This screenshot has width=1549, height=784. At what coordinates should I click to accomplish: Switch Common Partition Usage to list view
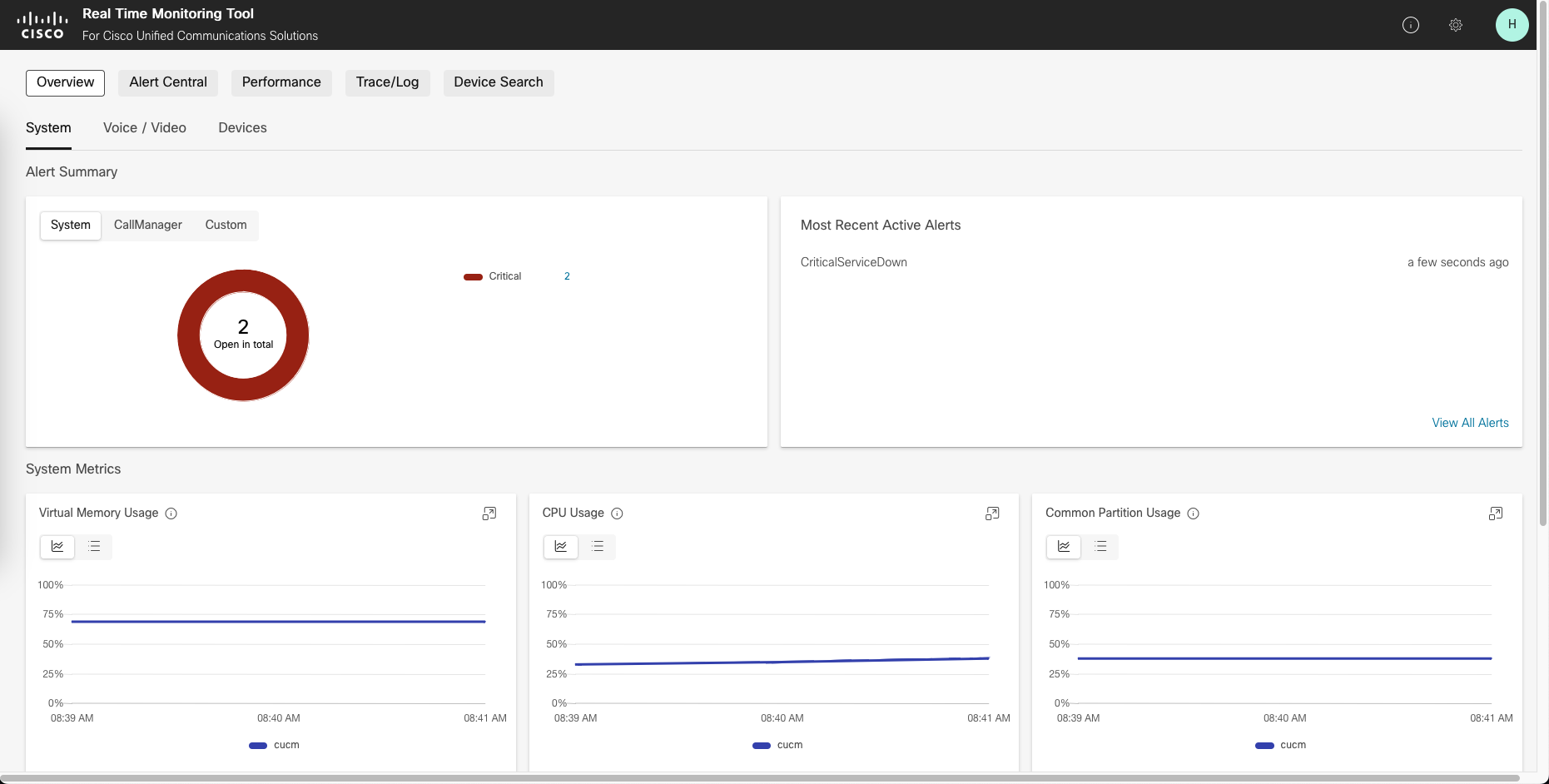coord(1100,547)
